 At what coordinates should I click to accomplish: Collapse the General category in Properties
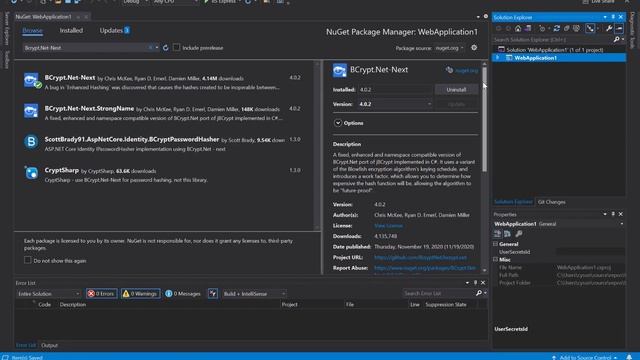pyautogui.click(x=495, y=244)
